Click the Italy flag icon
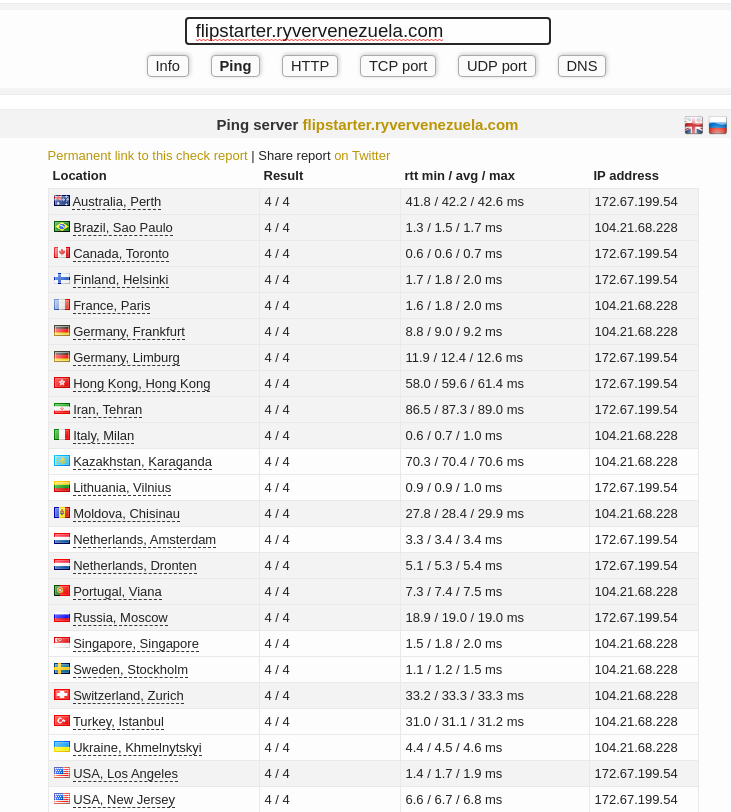The height and width of the screenshot is (812, 731). 62,434
